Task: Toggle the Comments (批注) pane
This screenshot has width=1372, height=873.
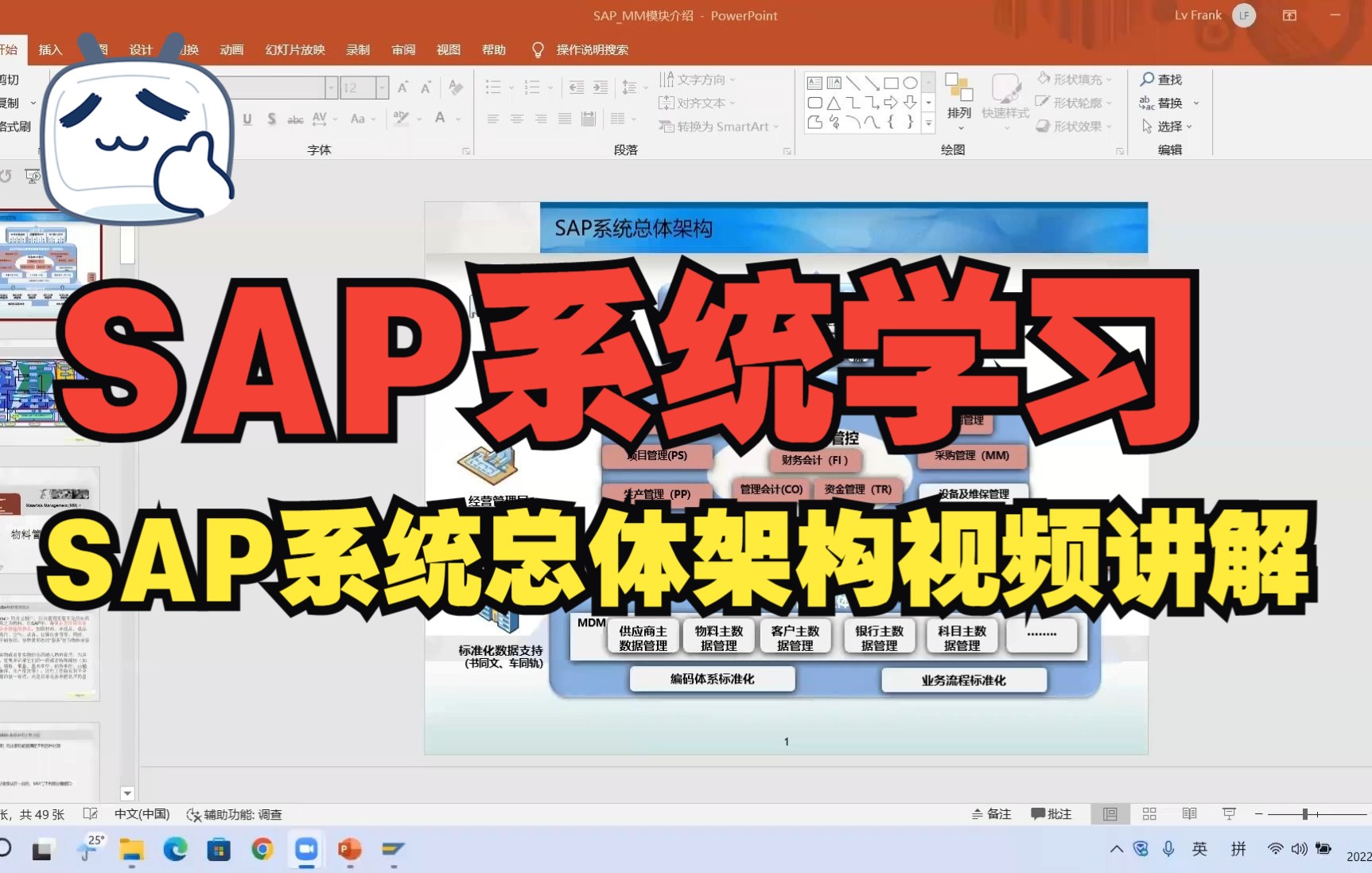Action: tap(1051, 814)
